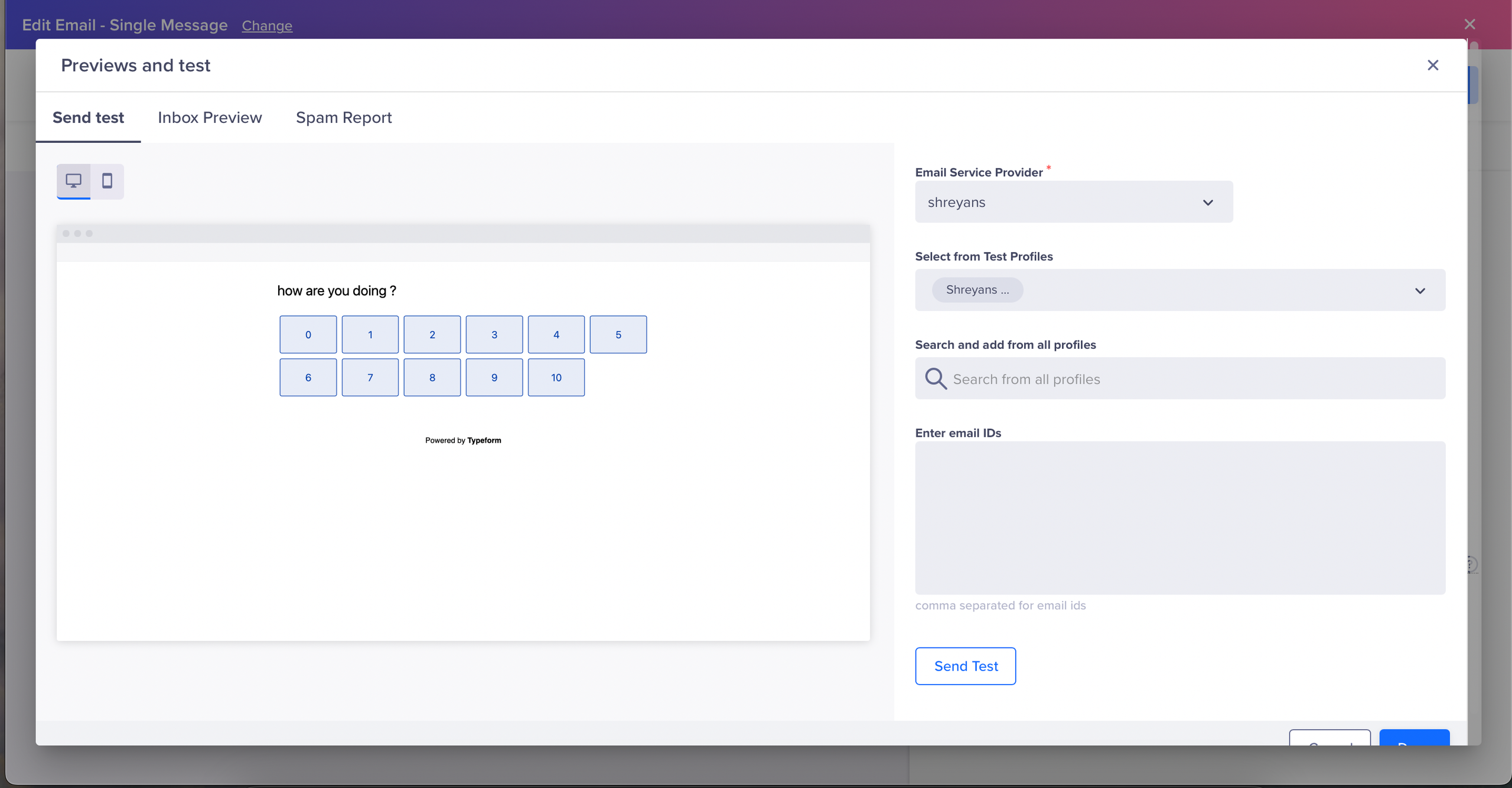Switch to desktop preview icon
The height and width of the screenshot is (788, 1512).
73,181
